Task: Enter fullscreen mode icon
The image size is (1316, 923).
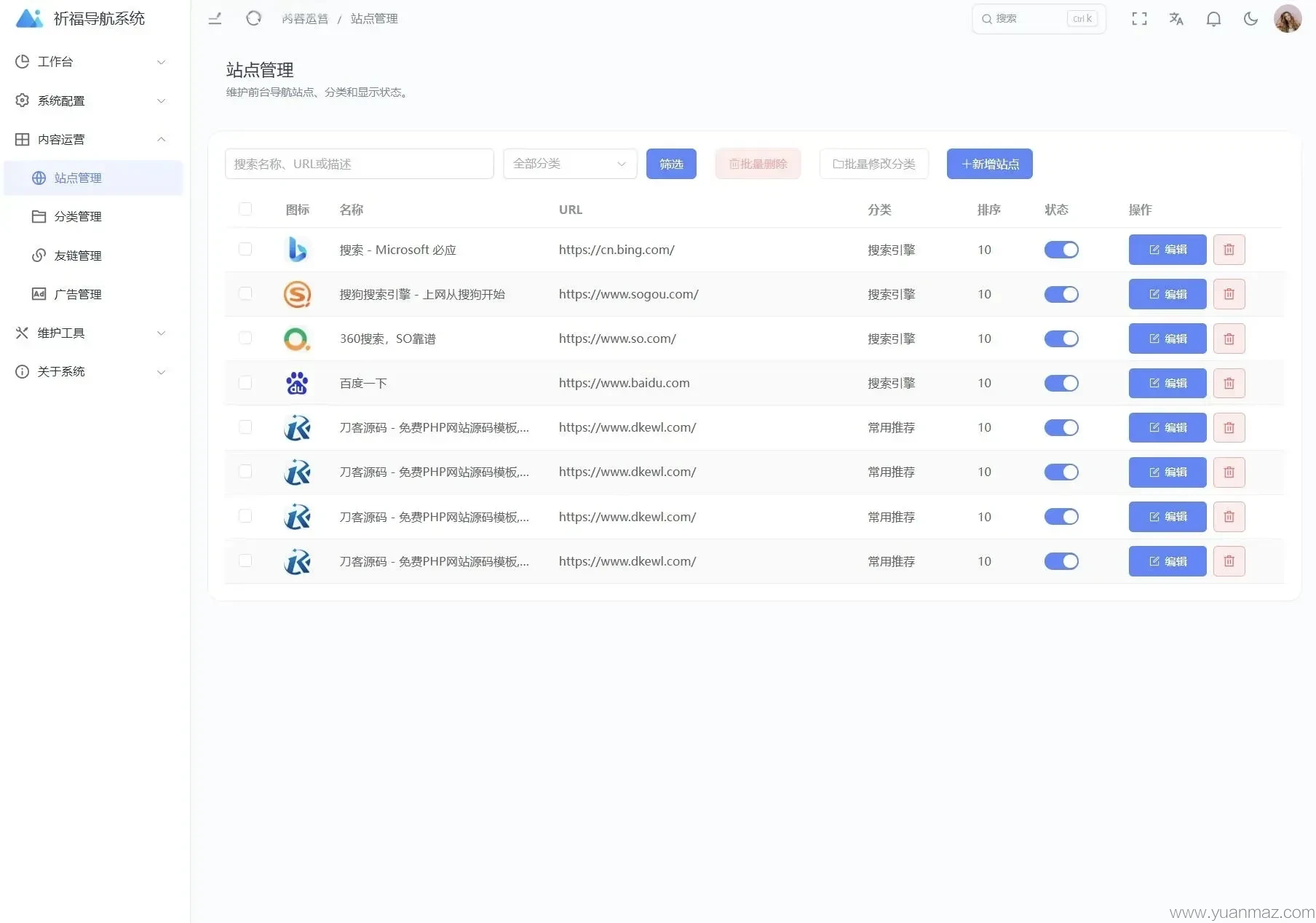Action: point(1139,19)
